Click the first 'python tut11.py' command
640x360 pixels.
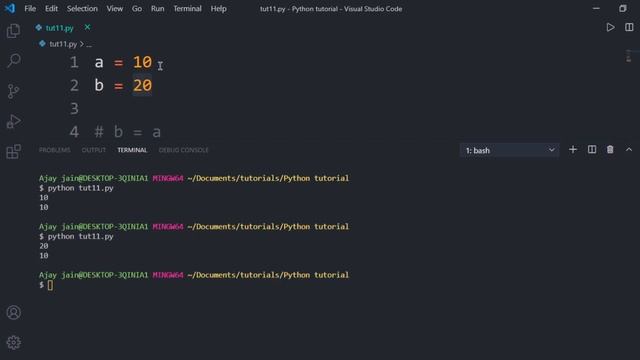[x=80, y=188]
